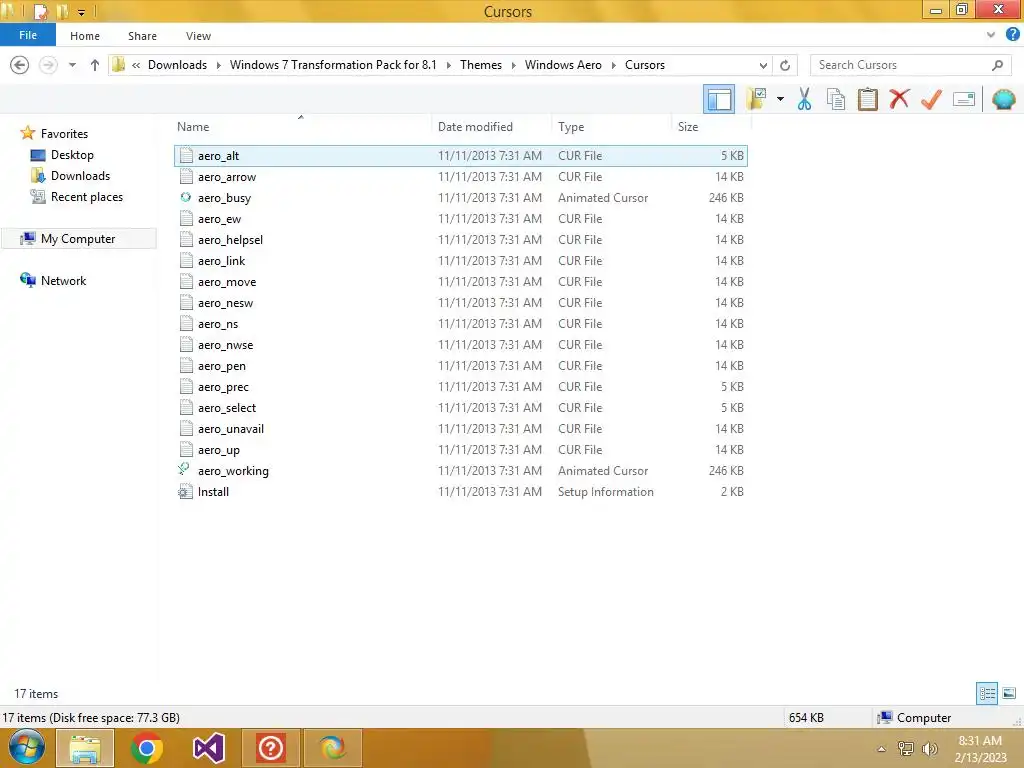Image resolution: width=1024 pixels, height=768 pixels.
Task: Open the red question mark taskbar app
Action: tap(270, 748)
